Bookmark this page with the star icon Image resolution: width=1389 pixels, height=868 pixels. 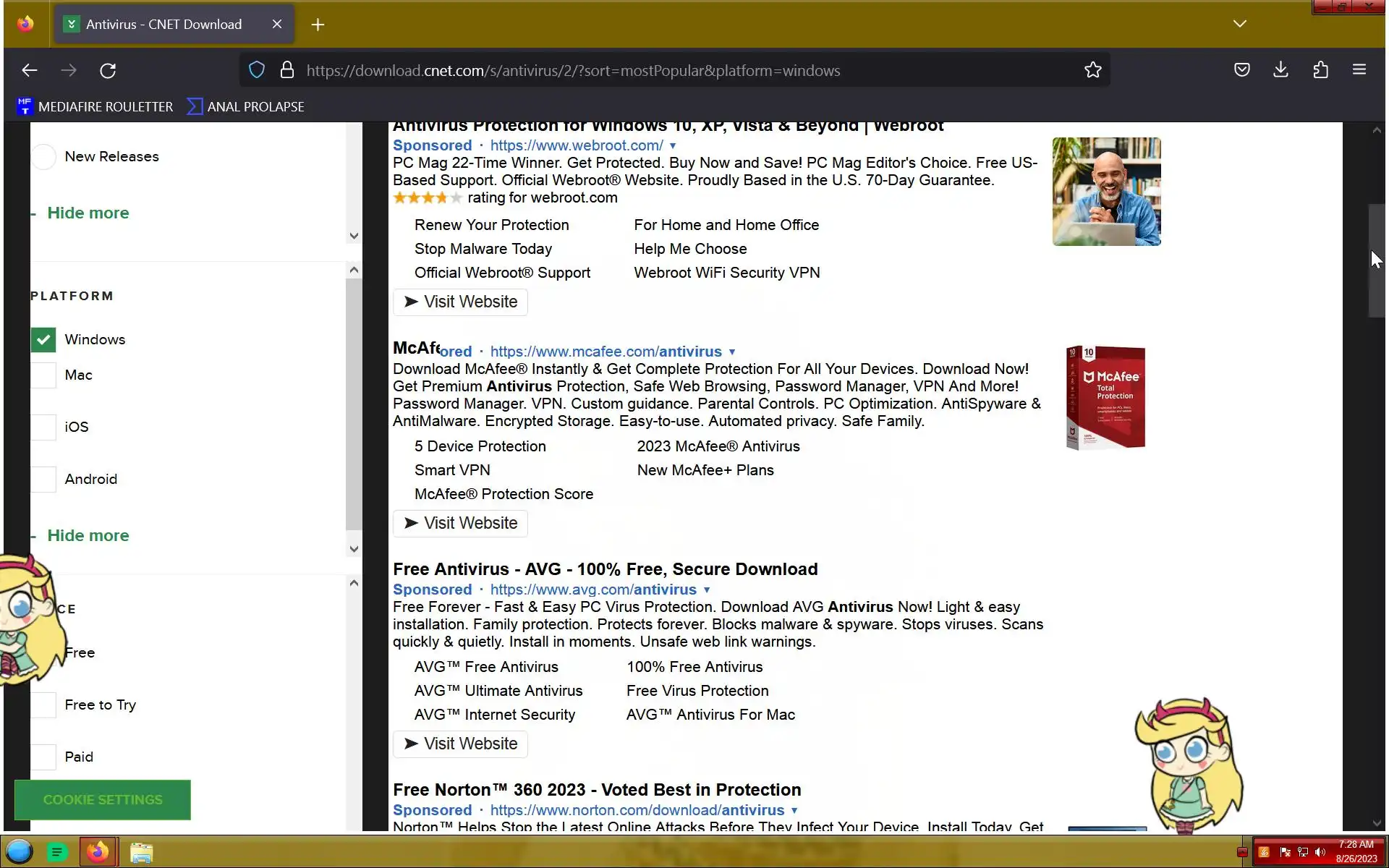(1092, 70)
